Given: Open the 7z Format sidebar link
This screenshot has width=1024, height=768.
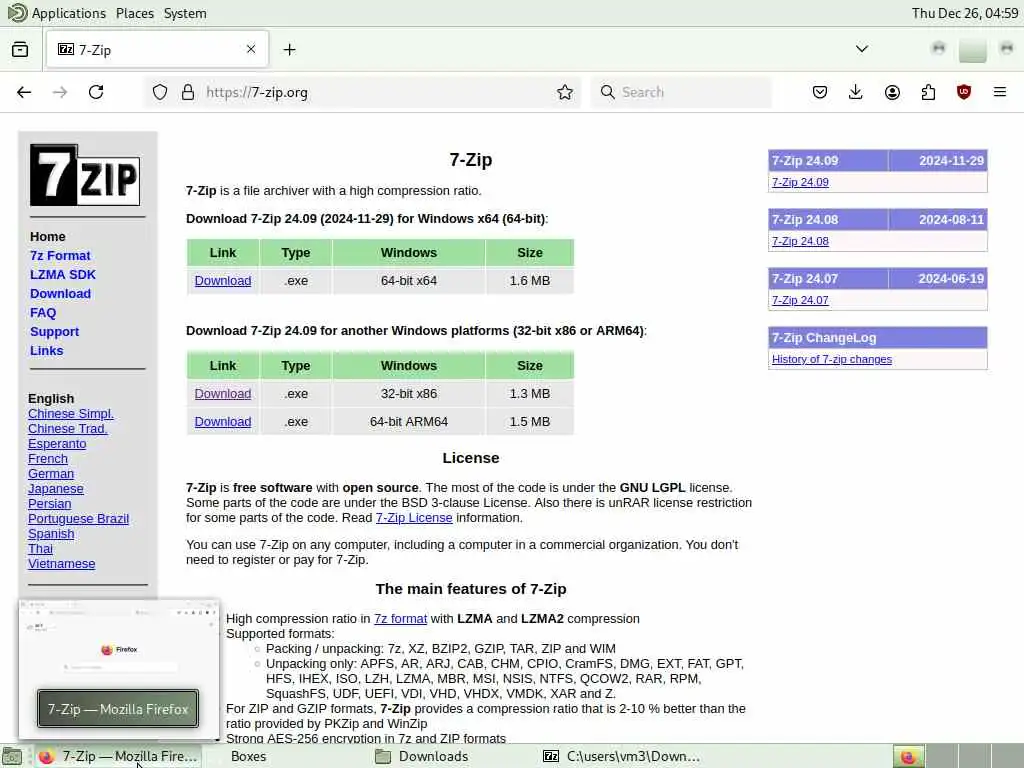Looking at the screenshot, I should (60, 255).
